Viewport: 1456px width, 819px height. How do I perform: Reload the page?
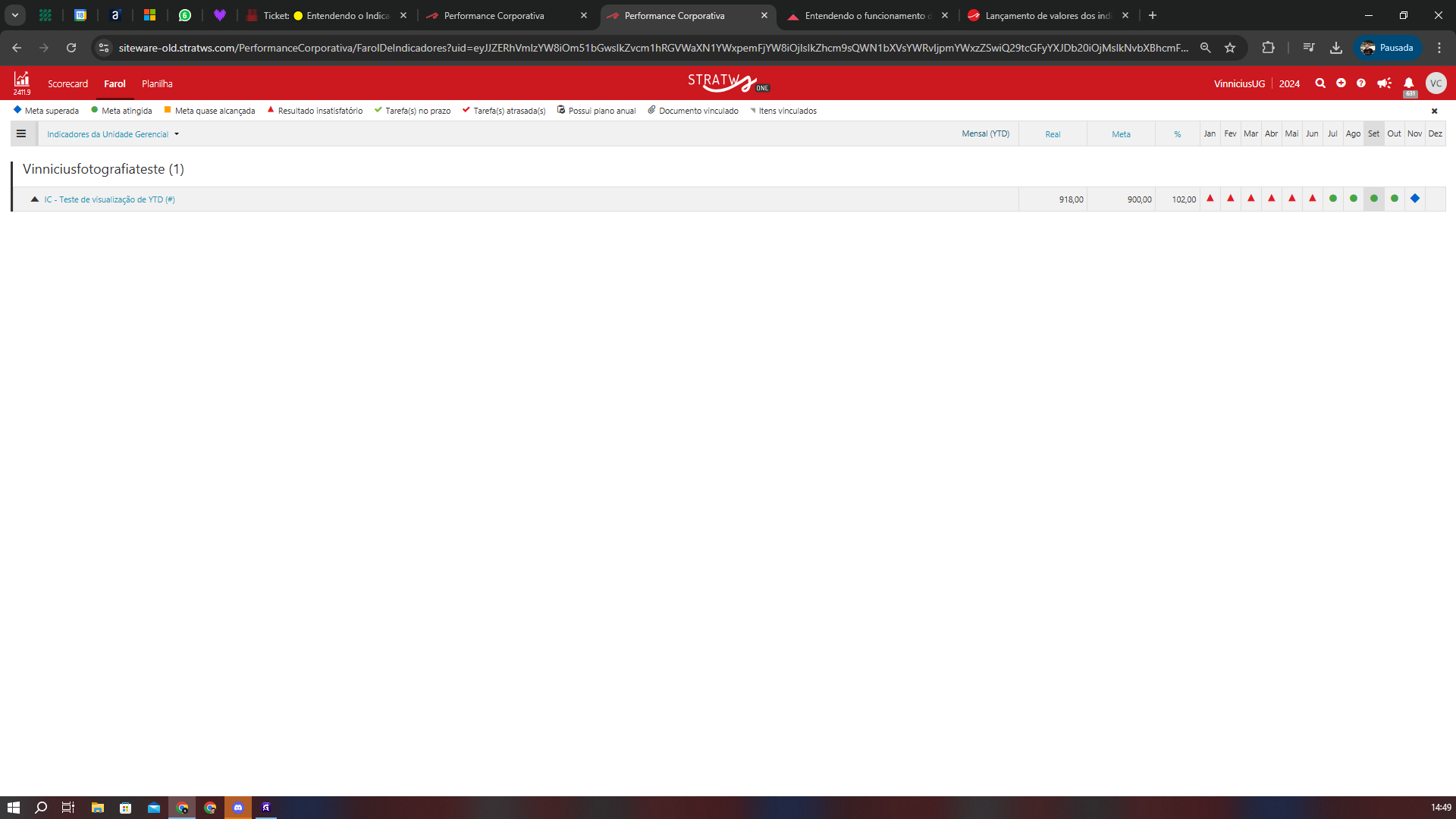pyautogui.click(x=71, y=48)
